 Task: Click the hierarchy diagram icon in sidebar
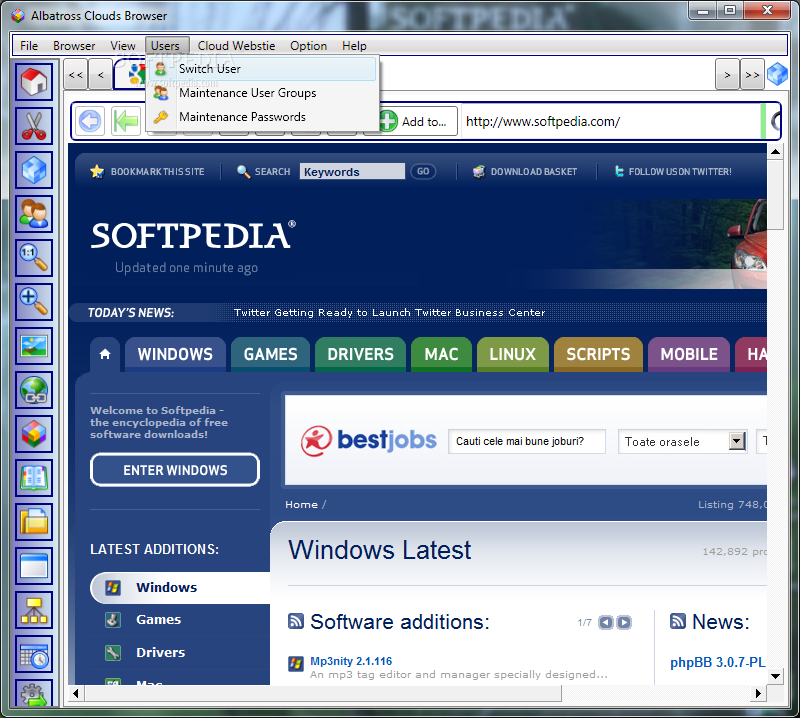[x=34, y=609]
